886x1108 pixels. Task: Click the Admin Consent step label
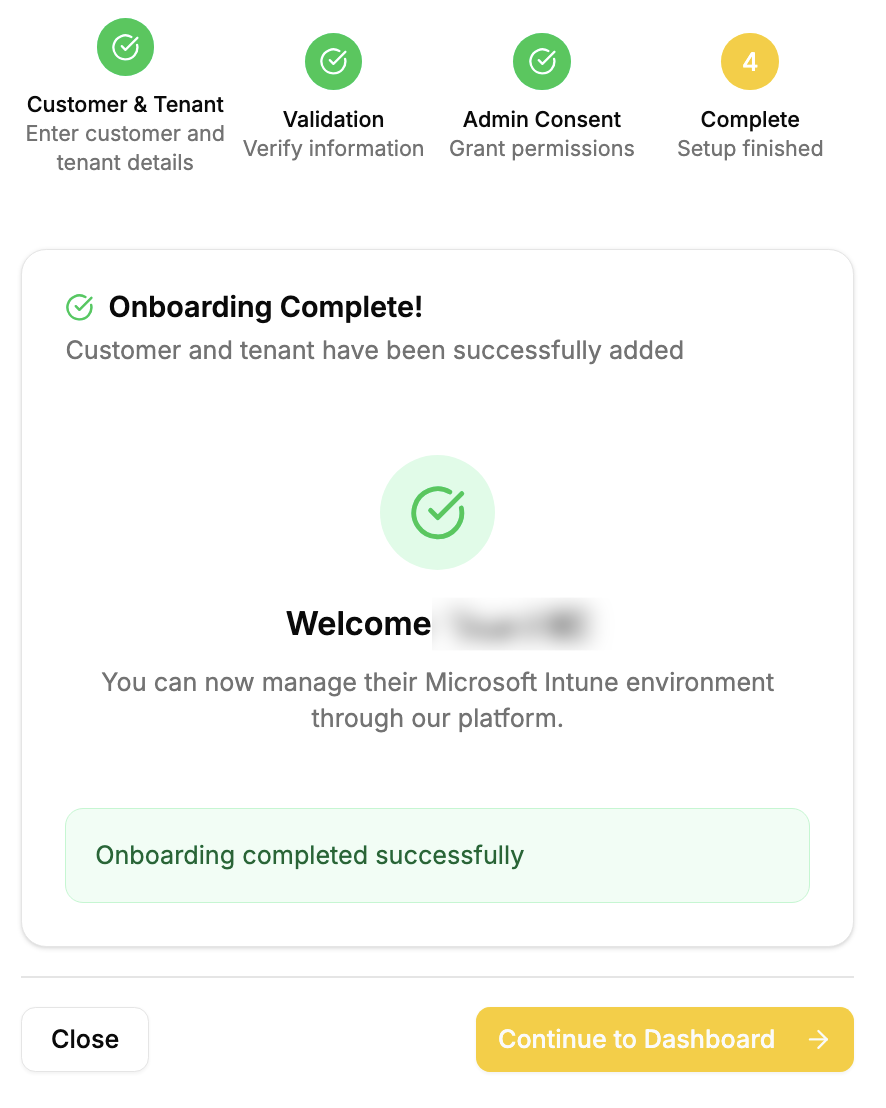tap(541, 119)
